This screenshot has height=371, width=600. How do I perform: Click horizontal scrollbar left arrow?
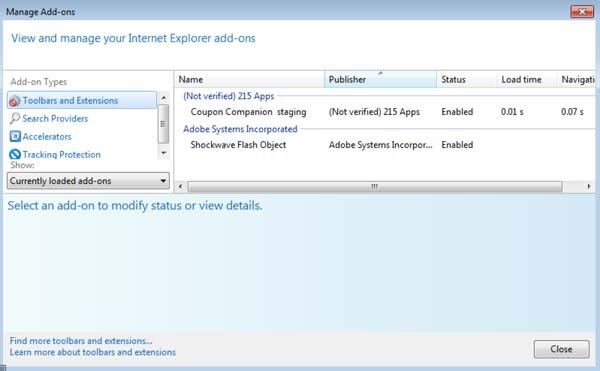click(x=181, y=187)
